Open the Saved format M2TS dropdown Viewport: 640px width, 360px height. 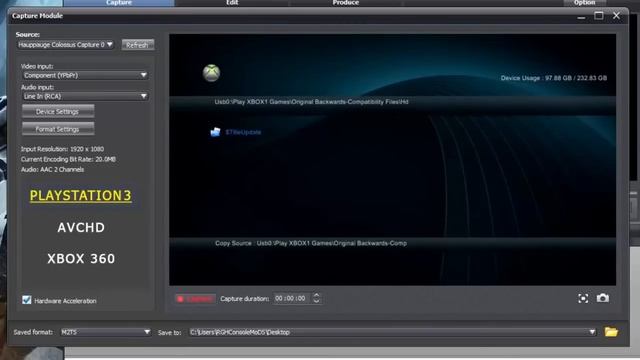click(x=105, y=332)
